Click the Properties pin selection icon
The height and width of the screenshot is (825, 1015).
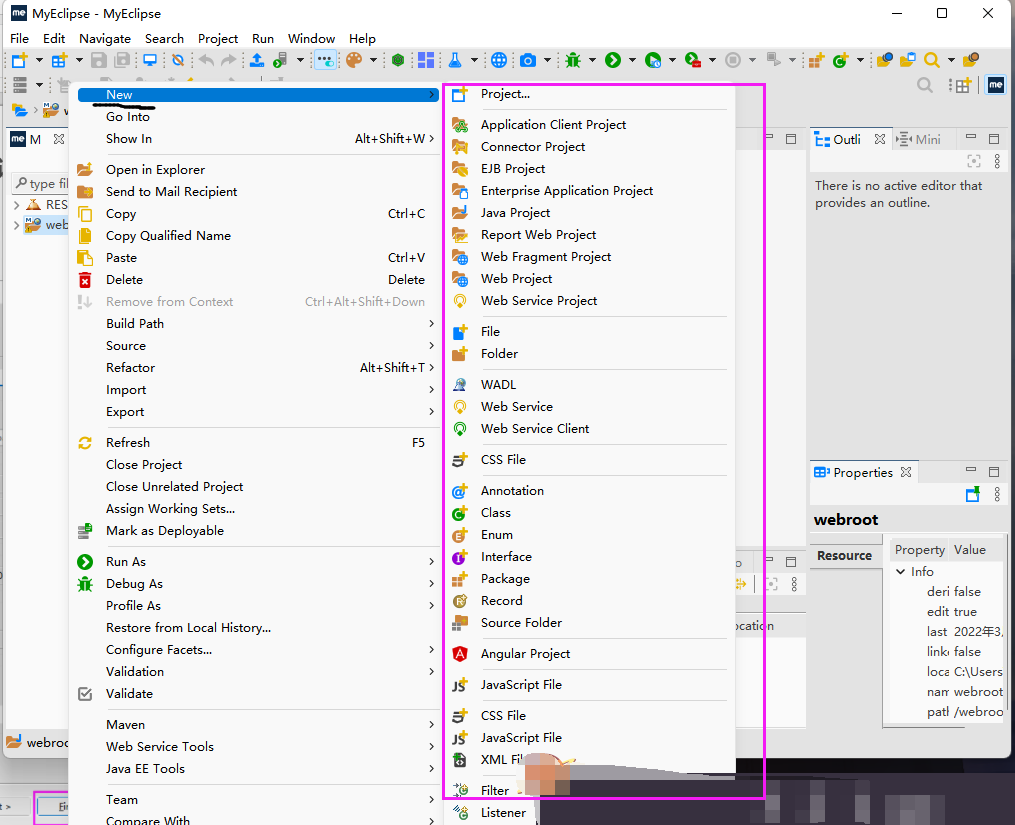click(973, 495)
